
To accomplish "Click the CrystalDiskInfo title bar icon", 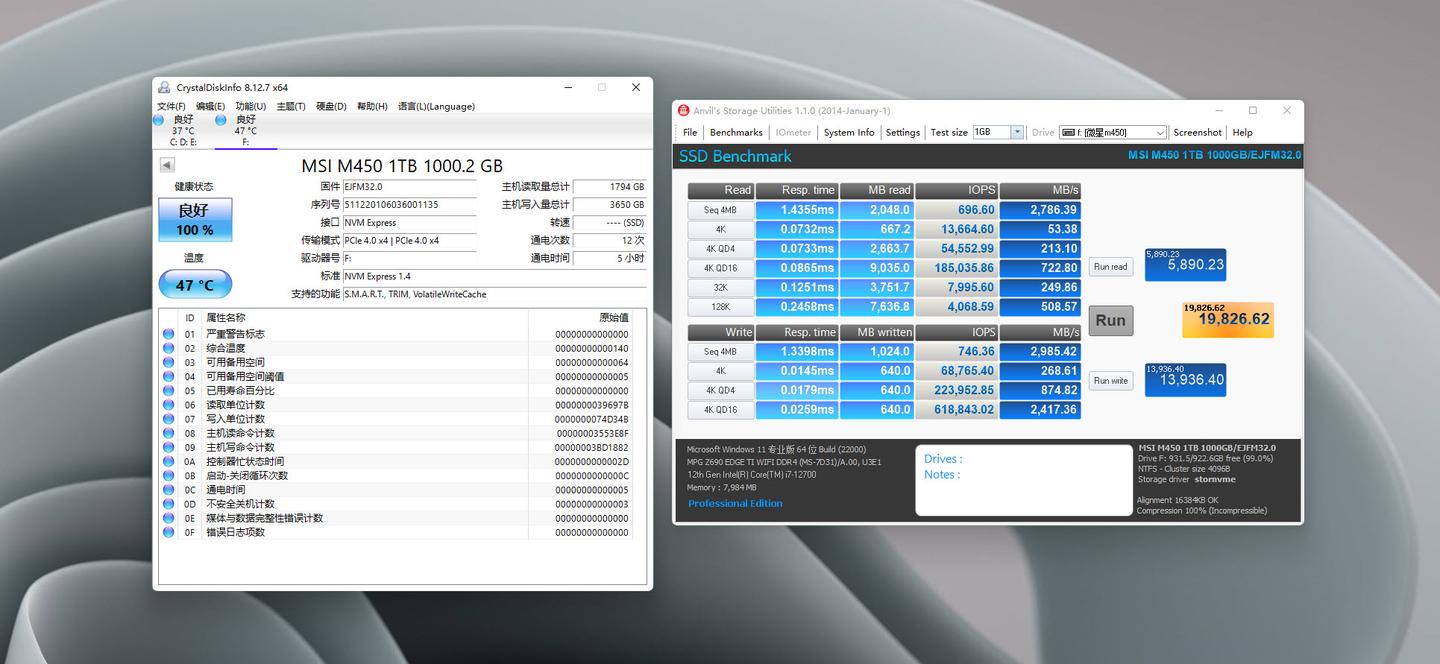I will pos(162,87).
